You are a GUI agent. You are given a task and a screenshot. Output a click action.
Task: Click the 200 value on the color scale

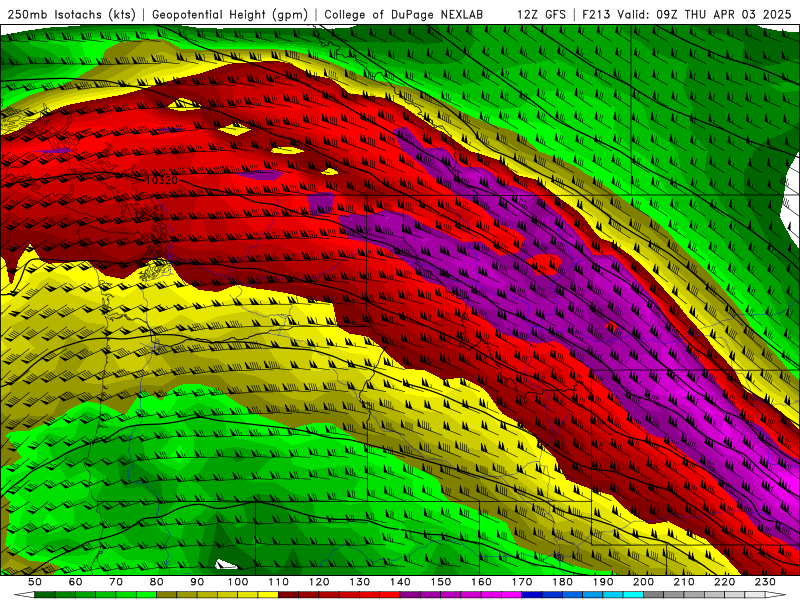643,582
